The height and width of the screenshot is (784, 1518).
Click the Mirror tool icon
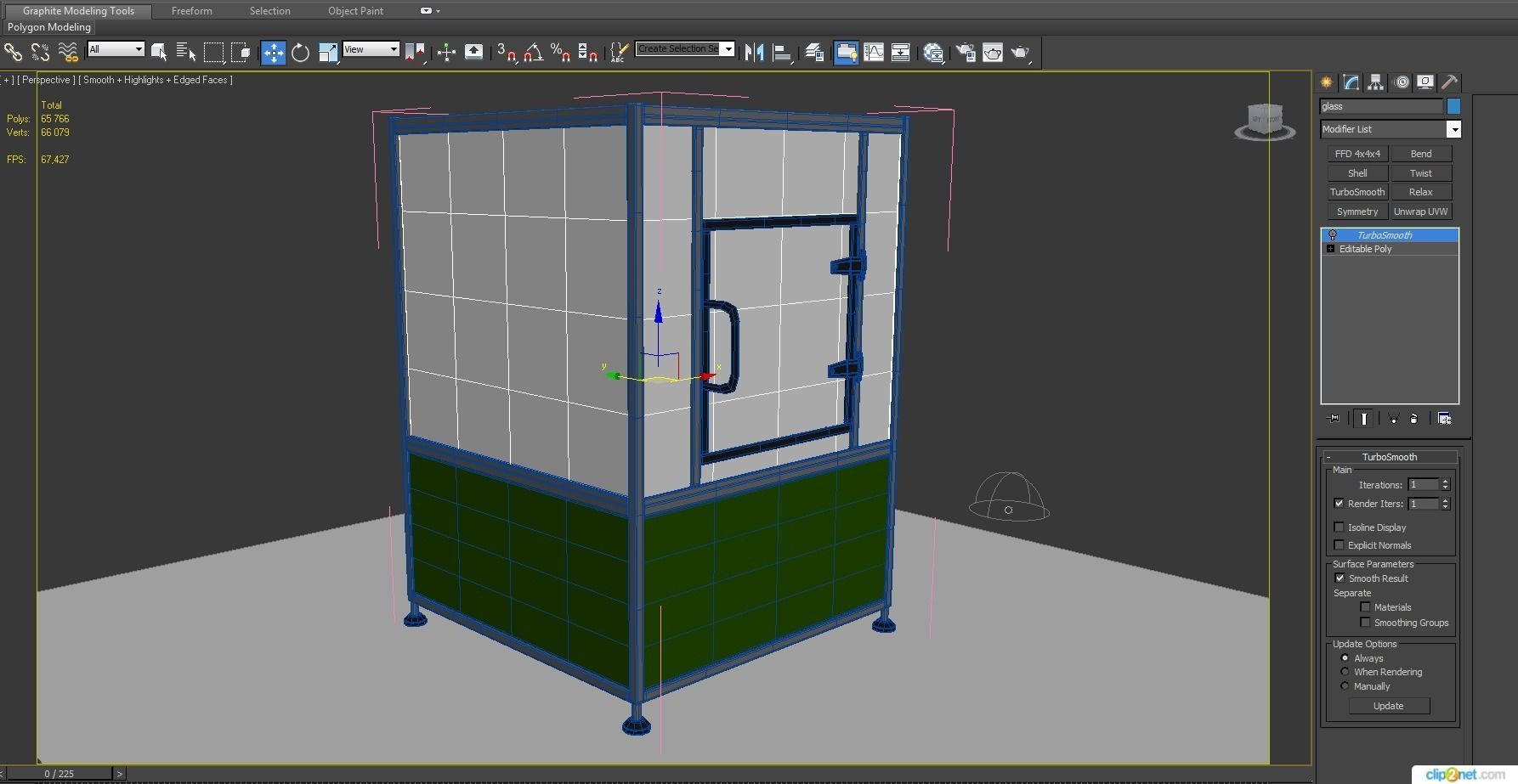(754, 53)
